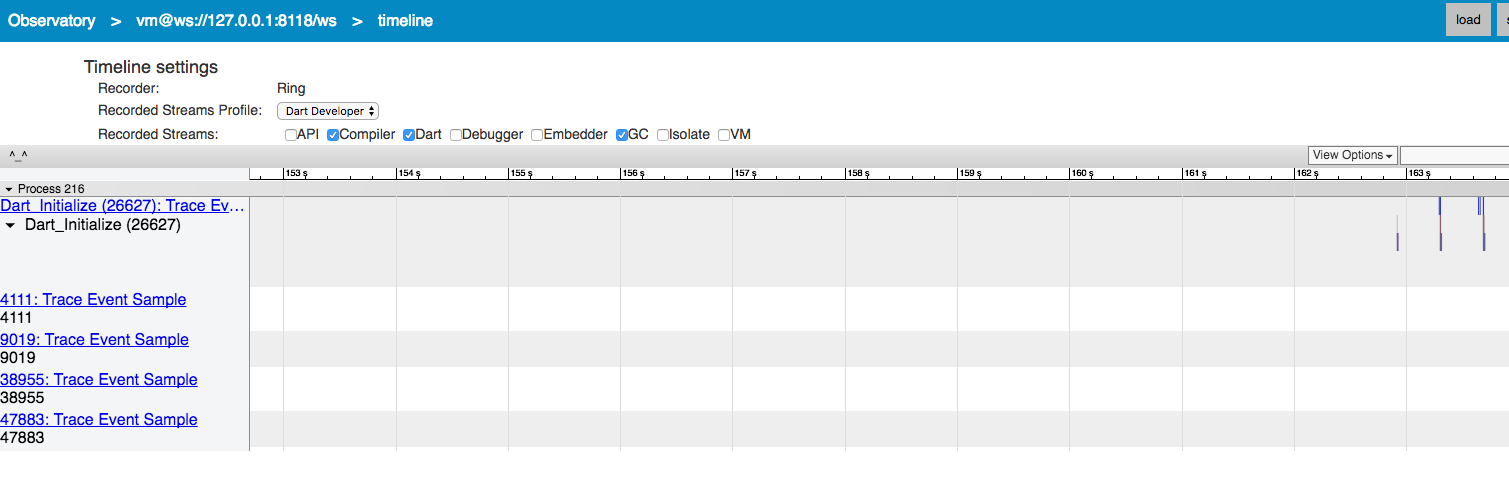The height and width of the screenshot is (477, 1509).
Task: Enable the API recorded stream checkbox
Action: [x=290, y=135]
